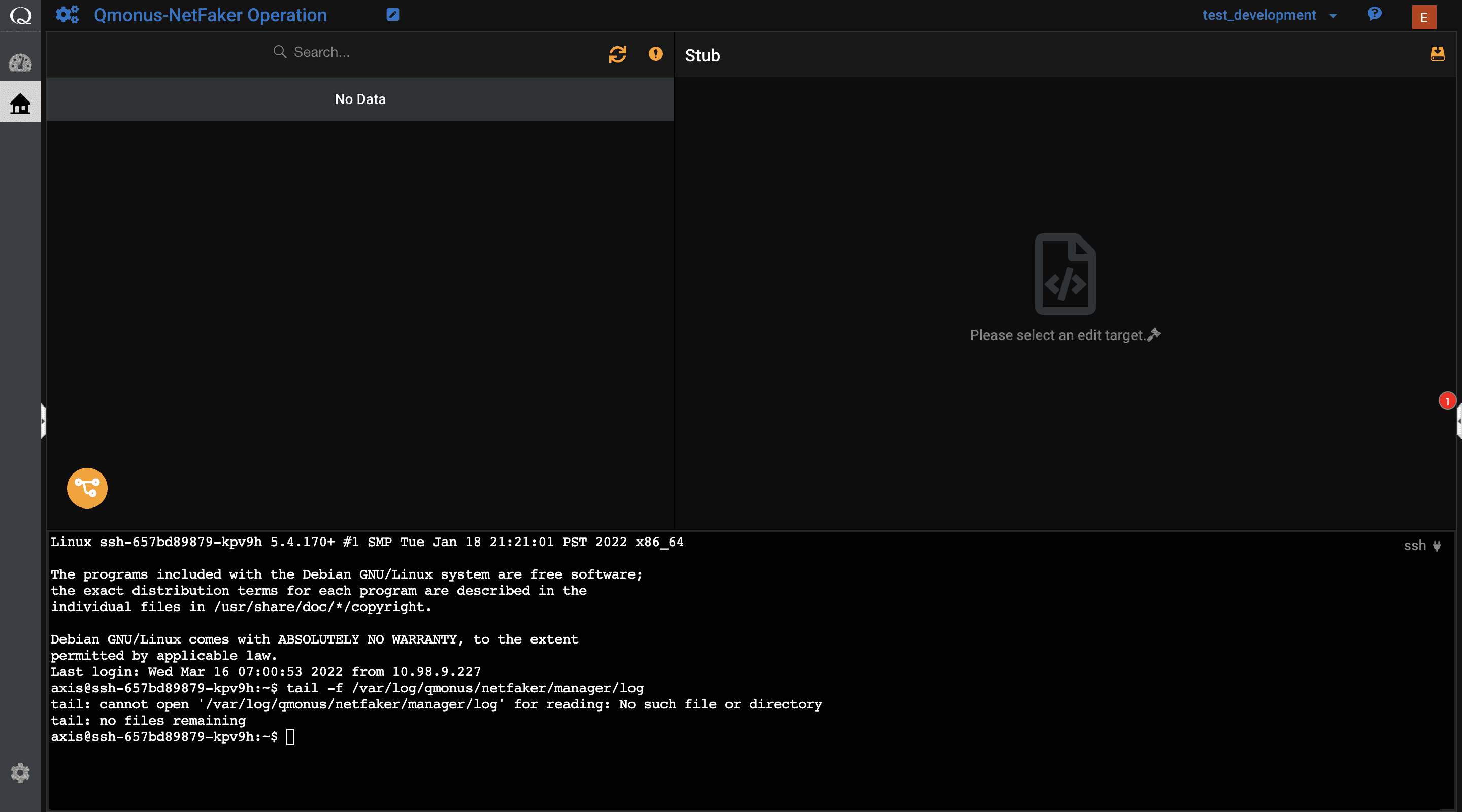1462x812 pixels.
Task: Click the 'tail: no files remaining' line
Action: pyautogui.click(x=148, y=720)
